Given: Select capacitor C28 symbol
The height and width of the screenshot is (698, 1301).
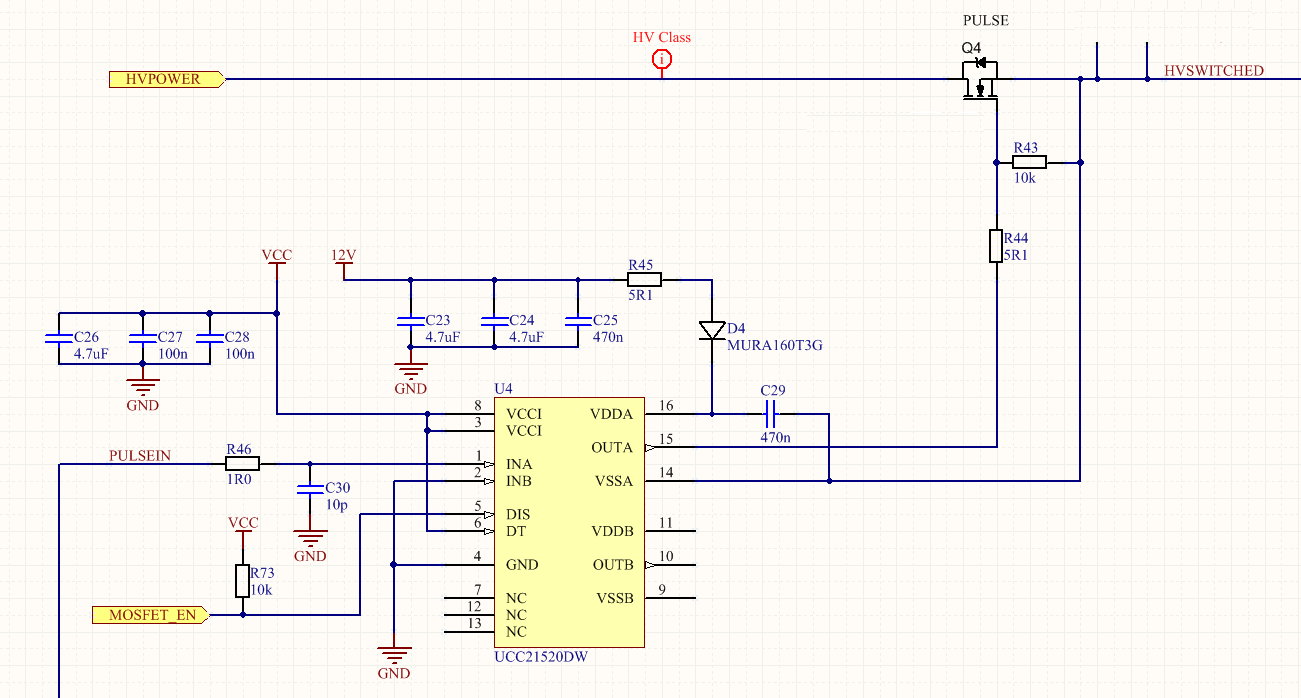Looking at the screenshot, I should tap(209, 338).
